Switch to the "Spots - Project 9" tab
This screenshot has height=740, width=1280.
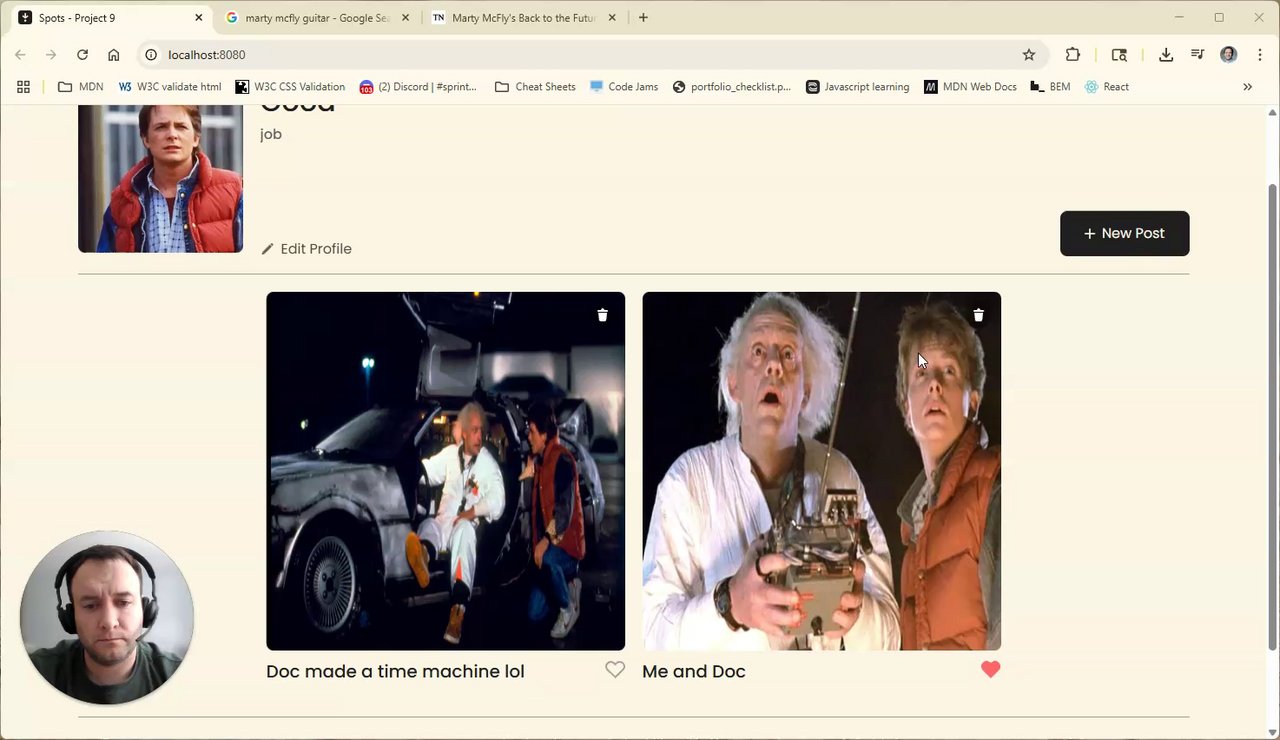110,18
